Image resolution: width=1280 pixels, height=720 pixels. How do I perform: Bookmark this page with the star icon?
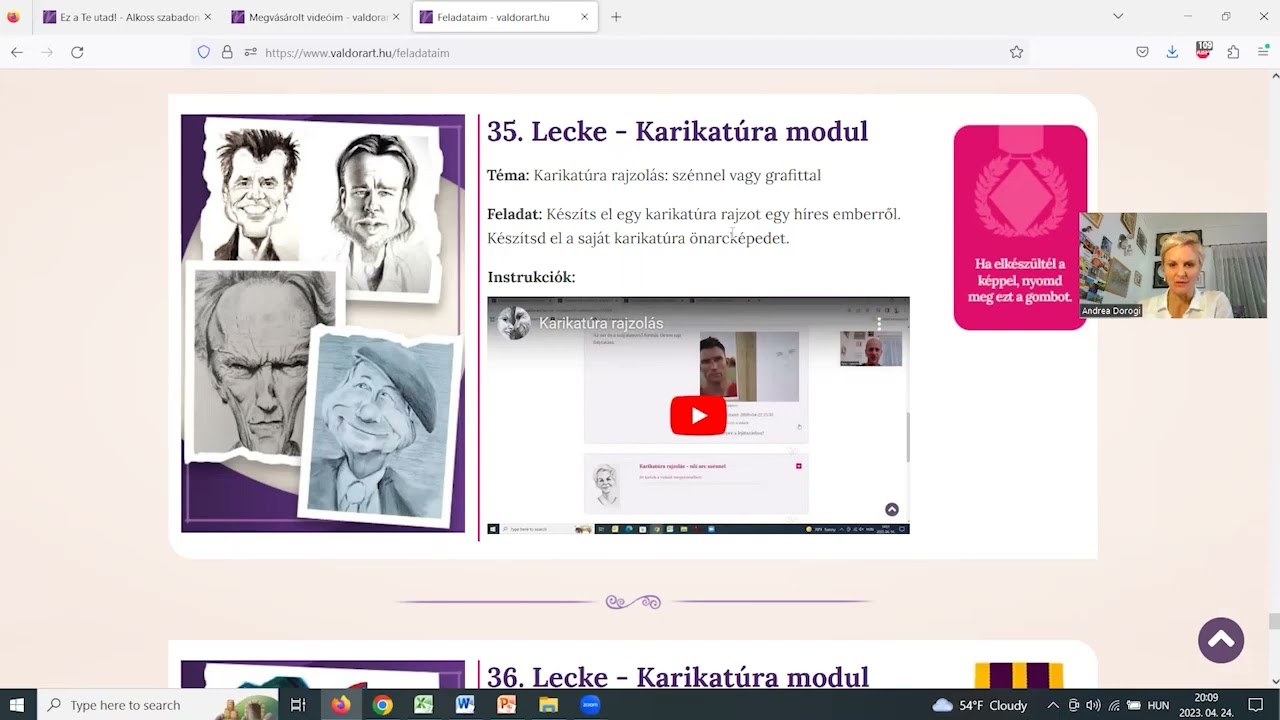coord(1016,52)
